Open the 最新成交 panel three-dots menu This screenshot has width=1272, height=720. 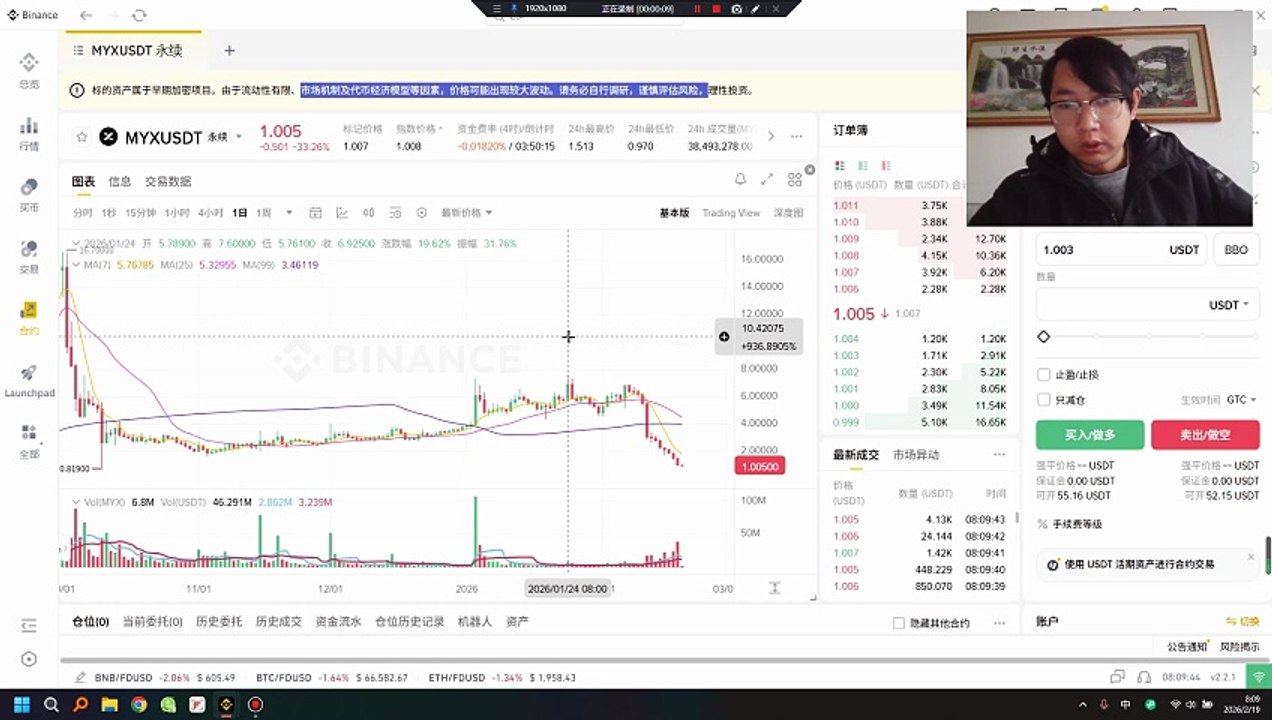(999, 455)
